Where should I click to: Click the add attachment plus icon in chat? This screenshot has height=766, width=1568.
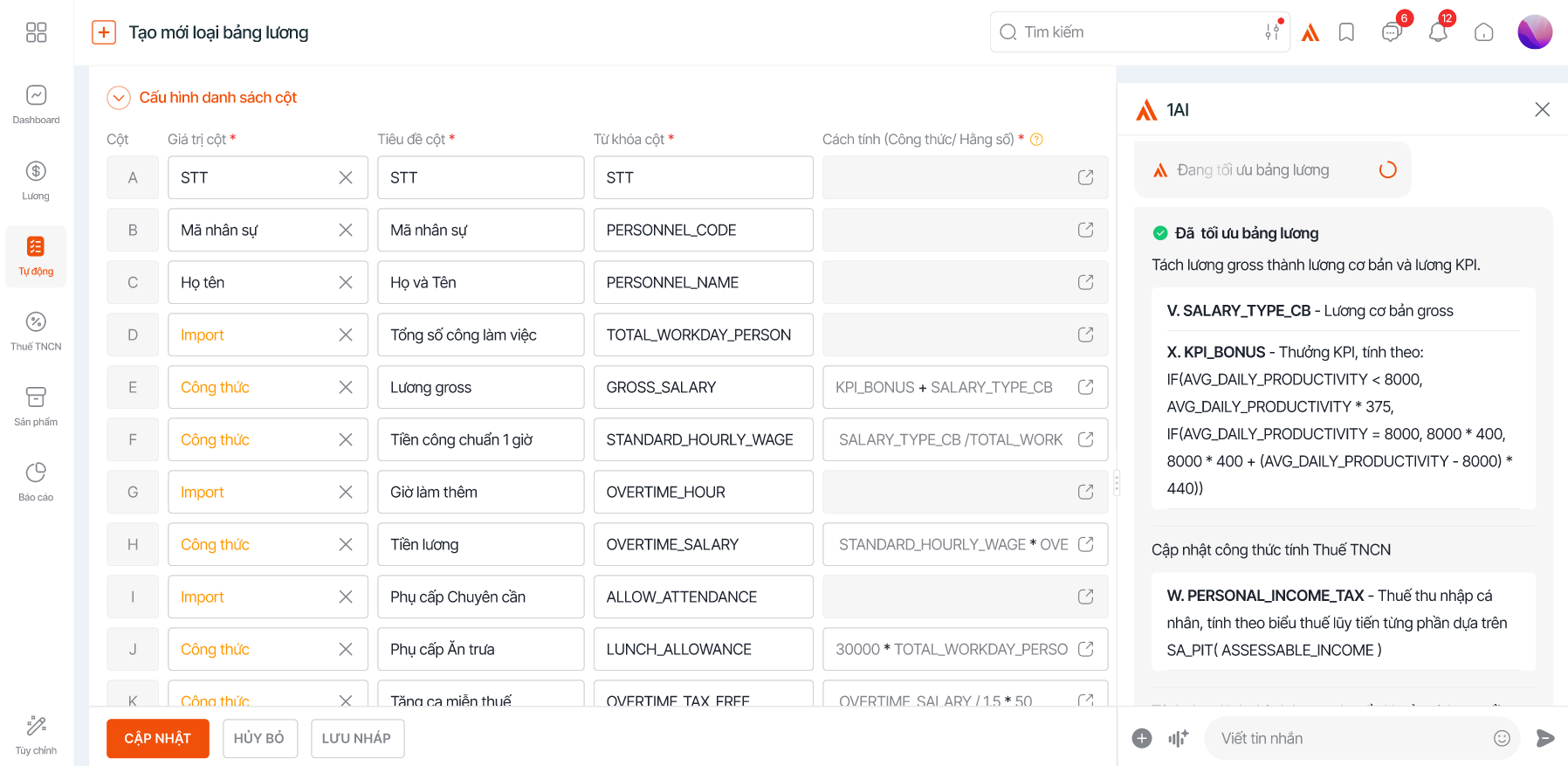(1142, 738)
